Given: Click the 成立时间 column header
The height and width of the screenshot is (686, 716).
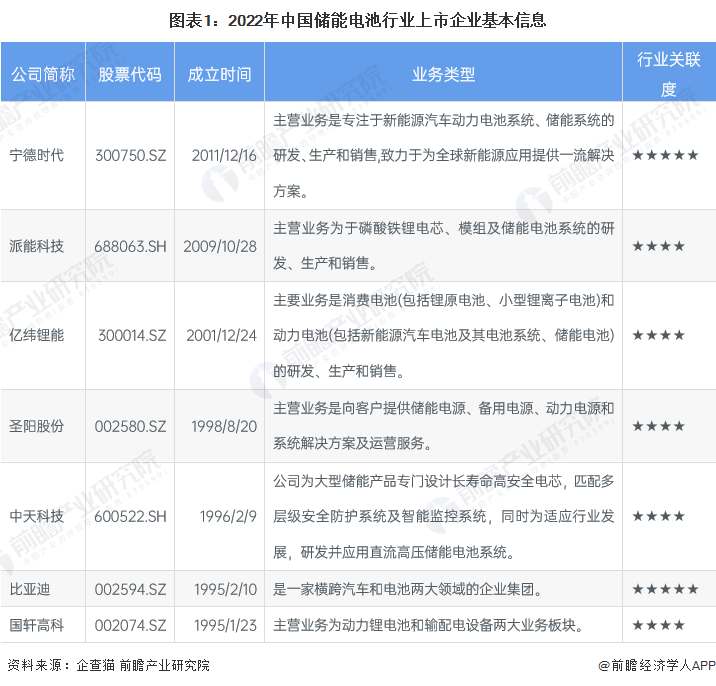Looking at the screenshot, I should point(219,75).
